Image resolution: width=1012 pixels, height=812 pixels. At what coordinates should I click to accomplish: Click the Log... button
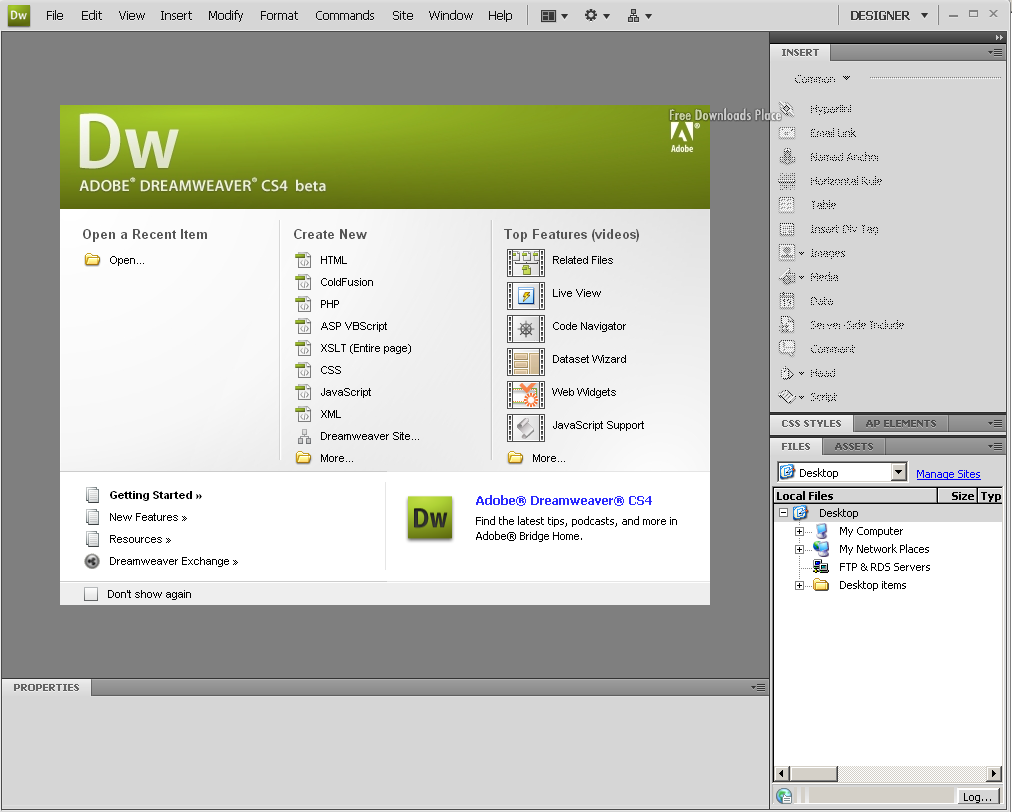click(976, 797)
